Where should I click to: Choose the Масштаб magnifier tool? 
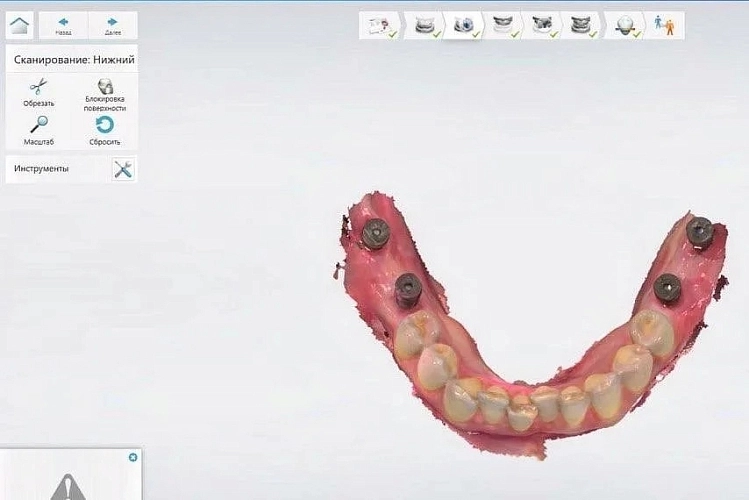click(39, 129)
